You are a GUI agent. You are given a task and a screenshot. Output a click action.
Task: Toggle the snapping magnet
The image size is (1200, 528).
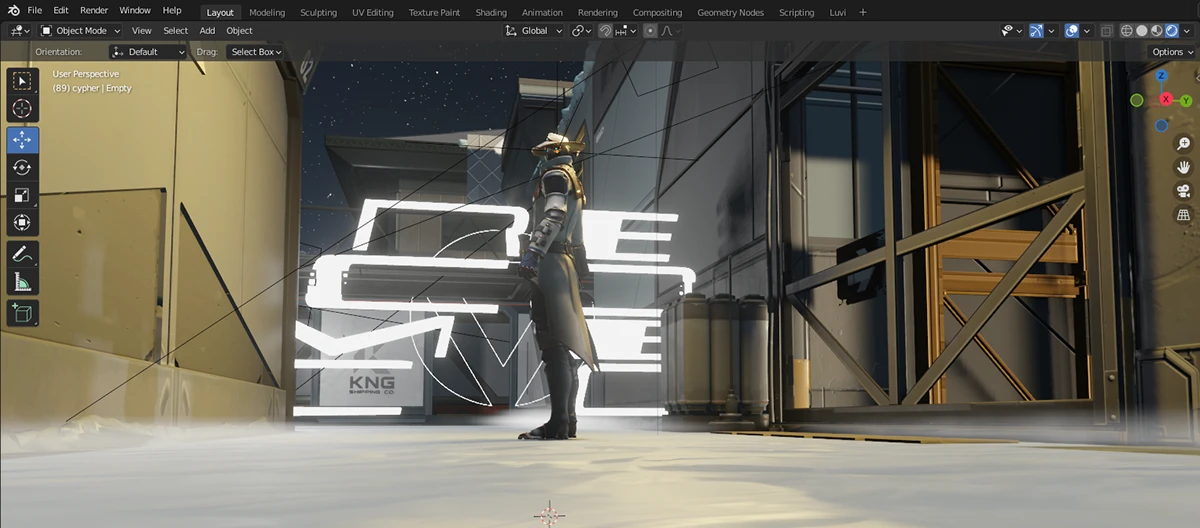tap(605, 31)
